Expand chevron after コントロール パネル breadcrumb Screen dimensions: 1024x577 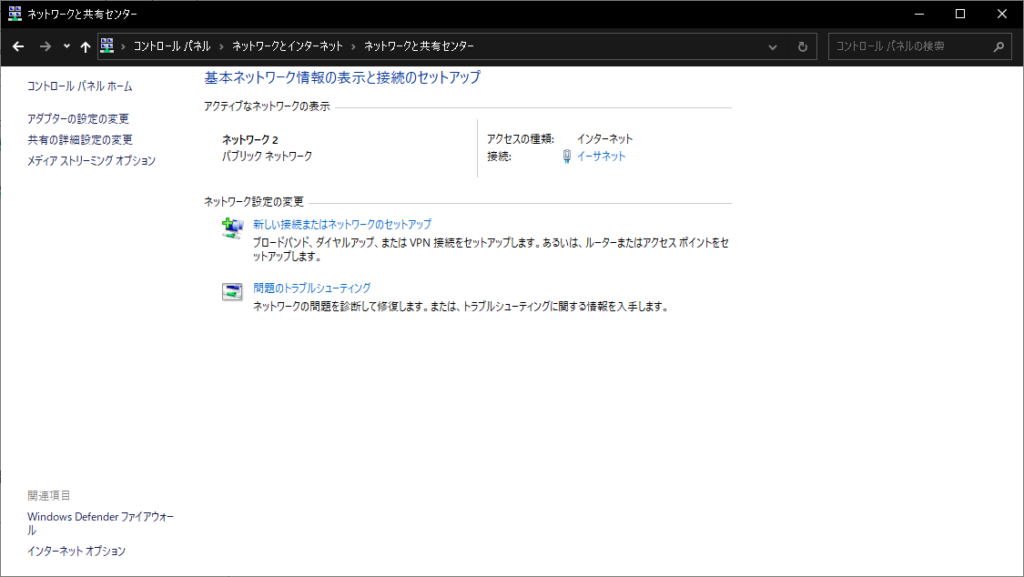pos(221,47)
